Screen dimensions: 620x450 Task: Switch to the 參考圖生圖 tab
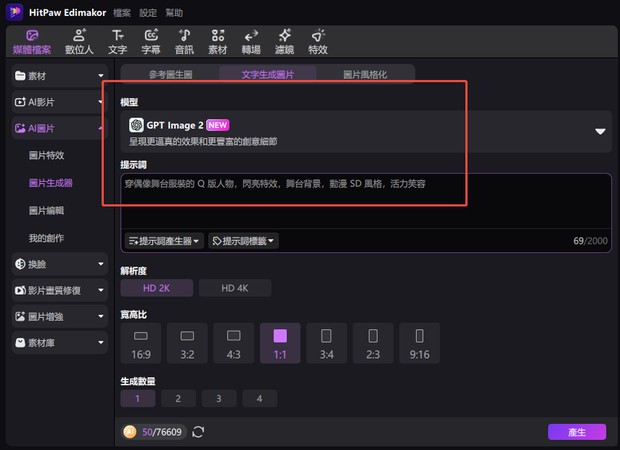(x=170, y=74)
